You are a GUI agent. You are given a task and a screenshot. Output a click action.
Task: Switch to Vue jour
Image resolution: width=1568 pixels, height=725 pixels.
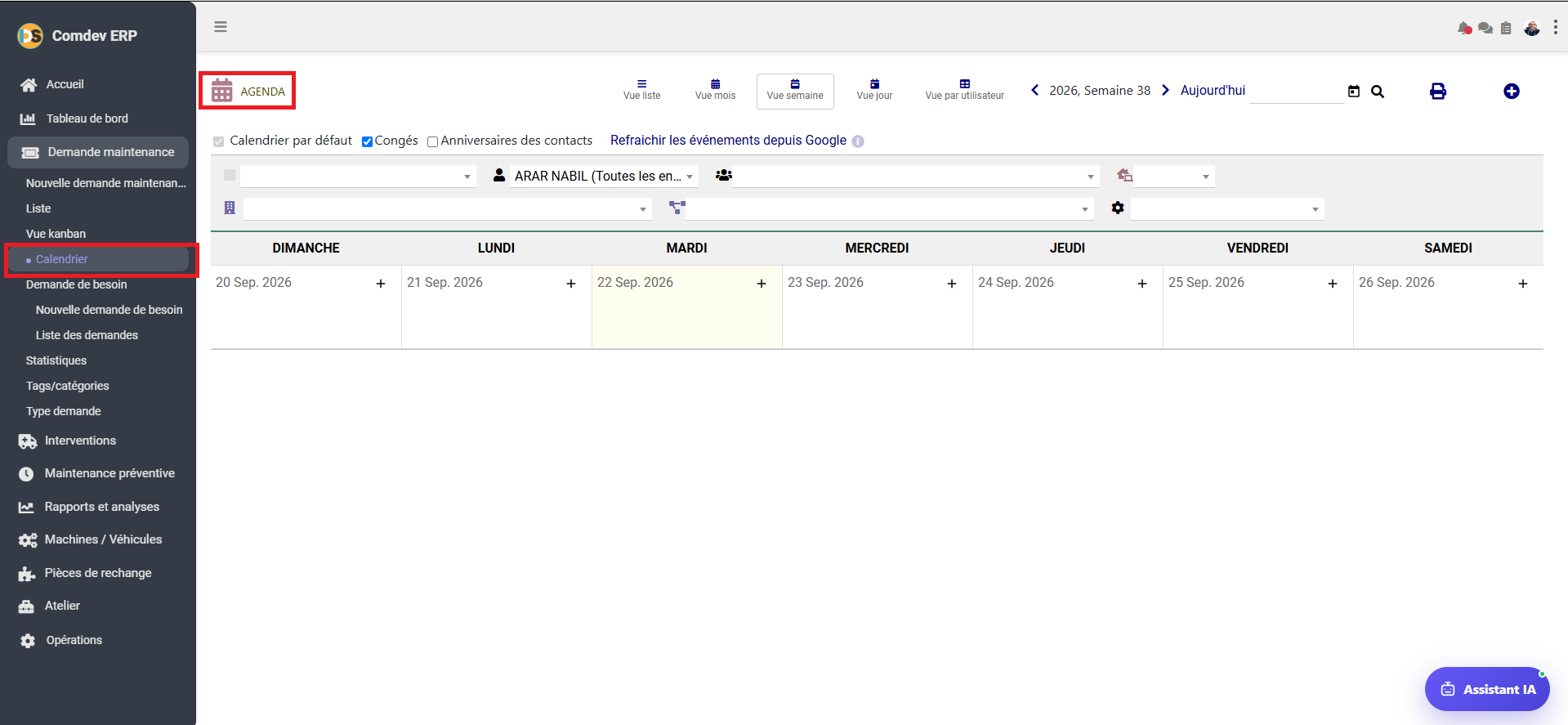pyautogui.click(x=874, y=90)
